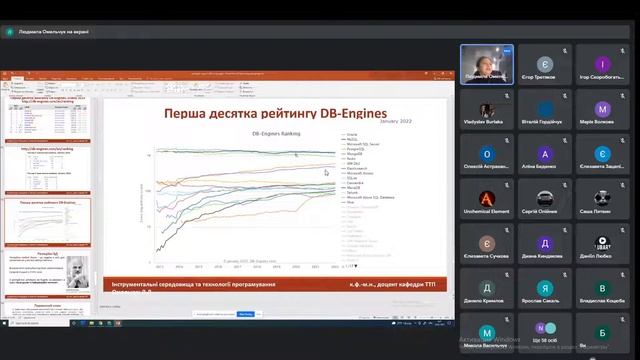Click the Cut command in clipboard group

(x=18, y=83)
